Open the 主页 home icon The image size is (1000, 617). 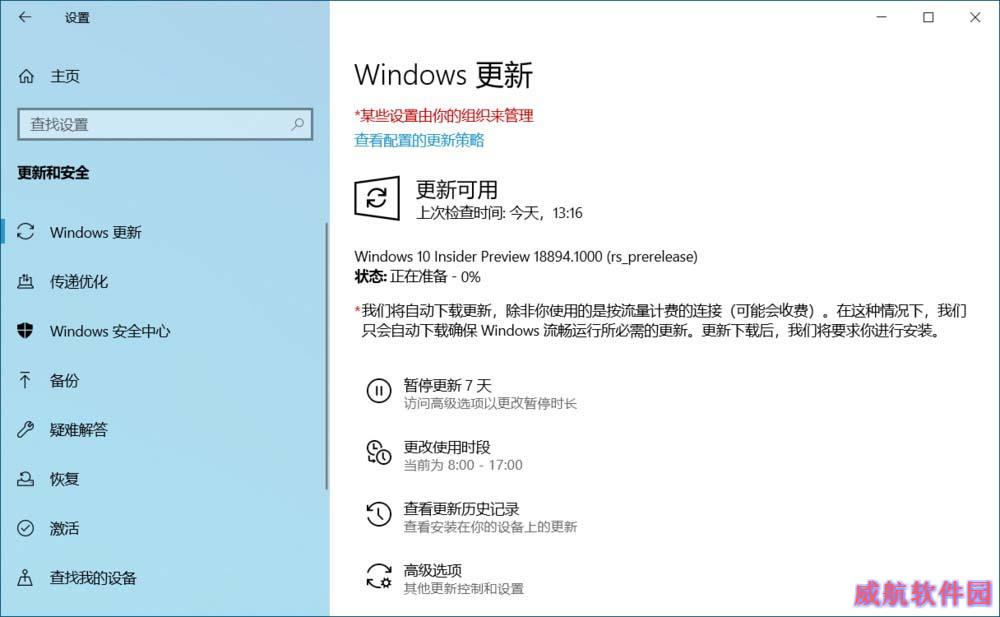[26, 77]
